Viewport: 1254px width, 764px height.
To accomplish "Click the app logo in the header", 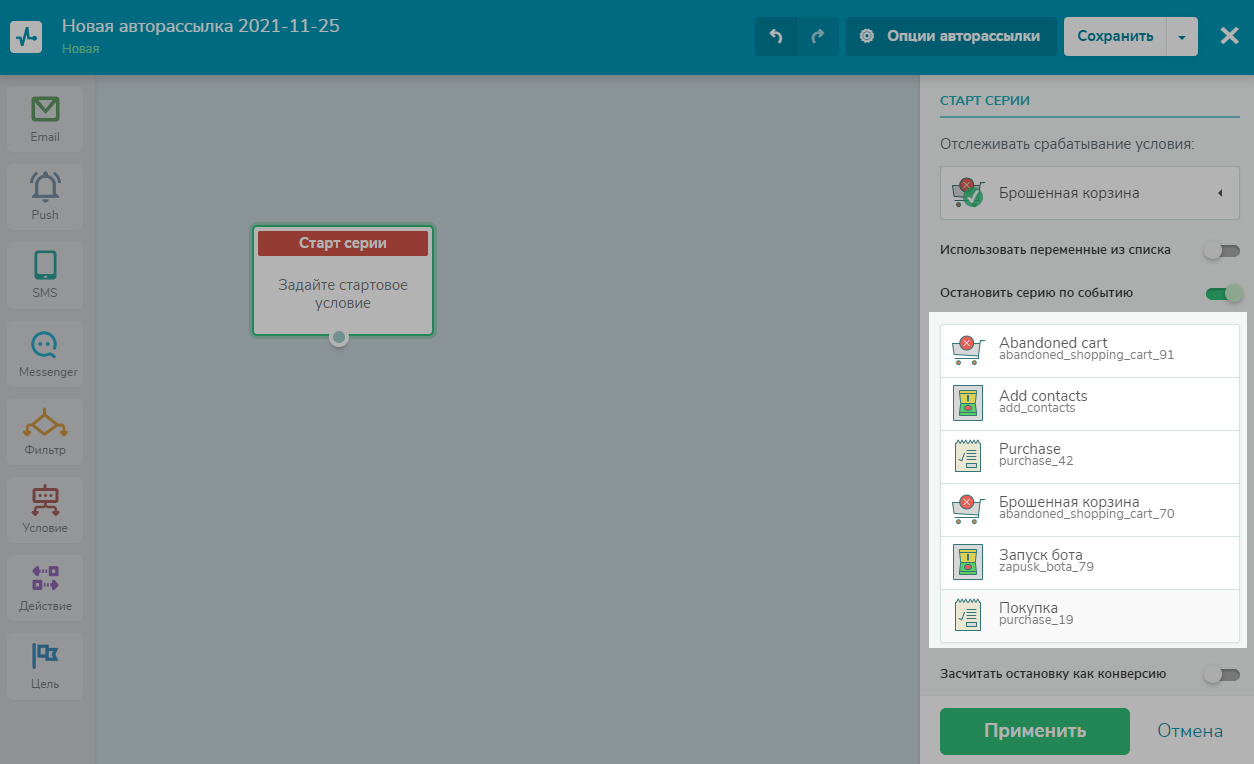I will coord(27,36).
